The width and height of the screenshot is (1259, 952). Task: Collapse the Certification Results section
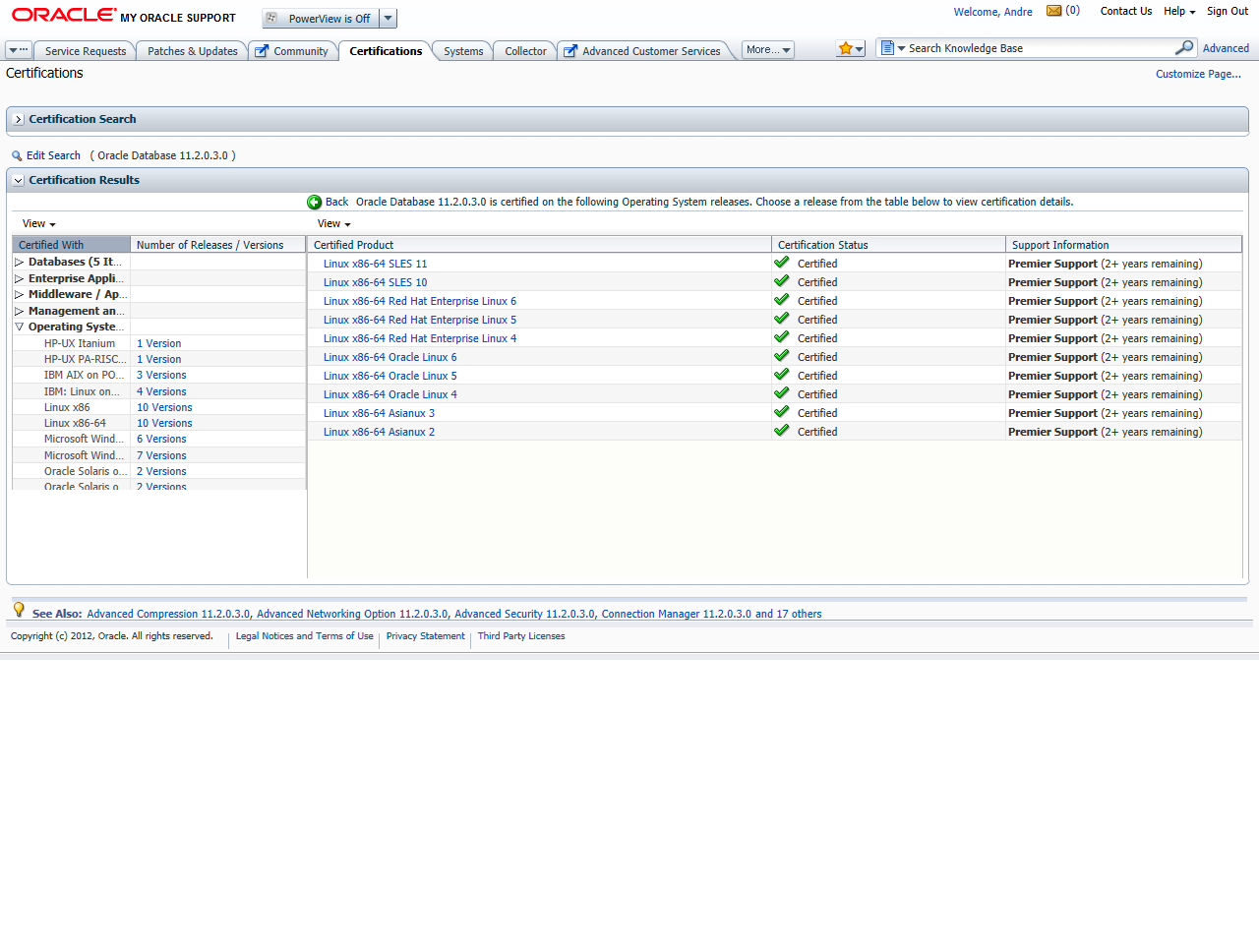(x=19, y=180)
